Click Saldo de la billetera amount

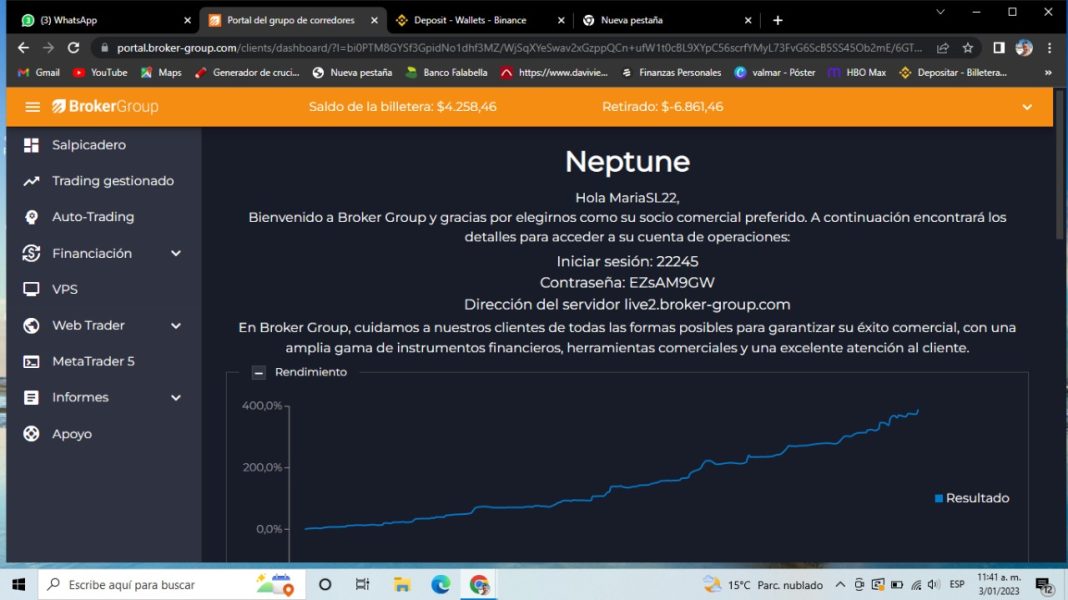click(467, 107)
